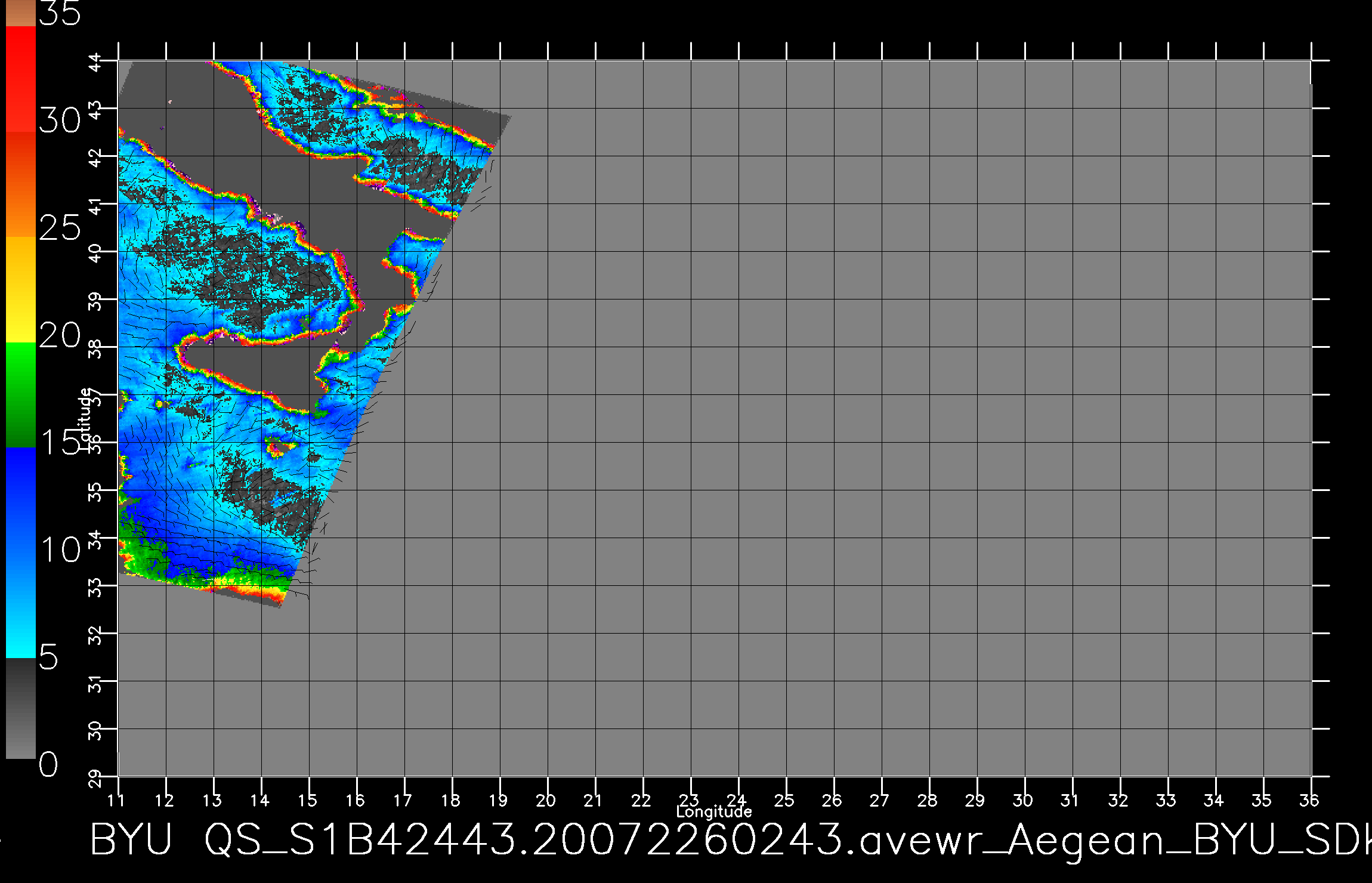
Task: Click longitude tick label 25
Action: [x=785, y=801]
